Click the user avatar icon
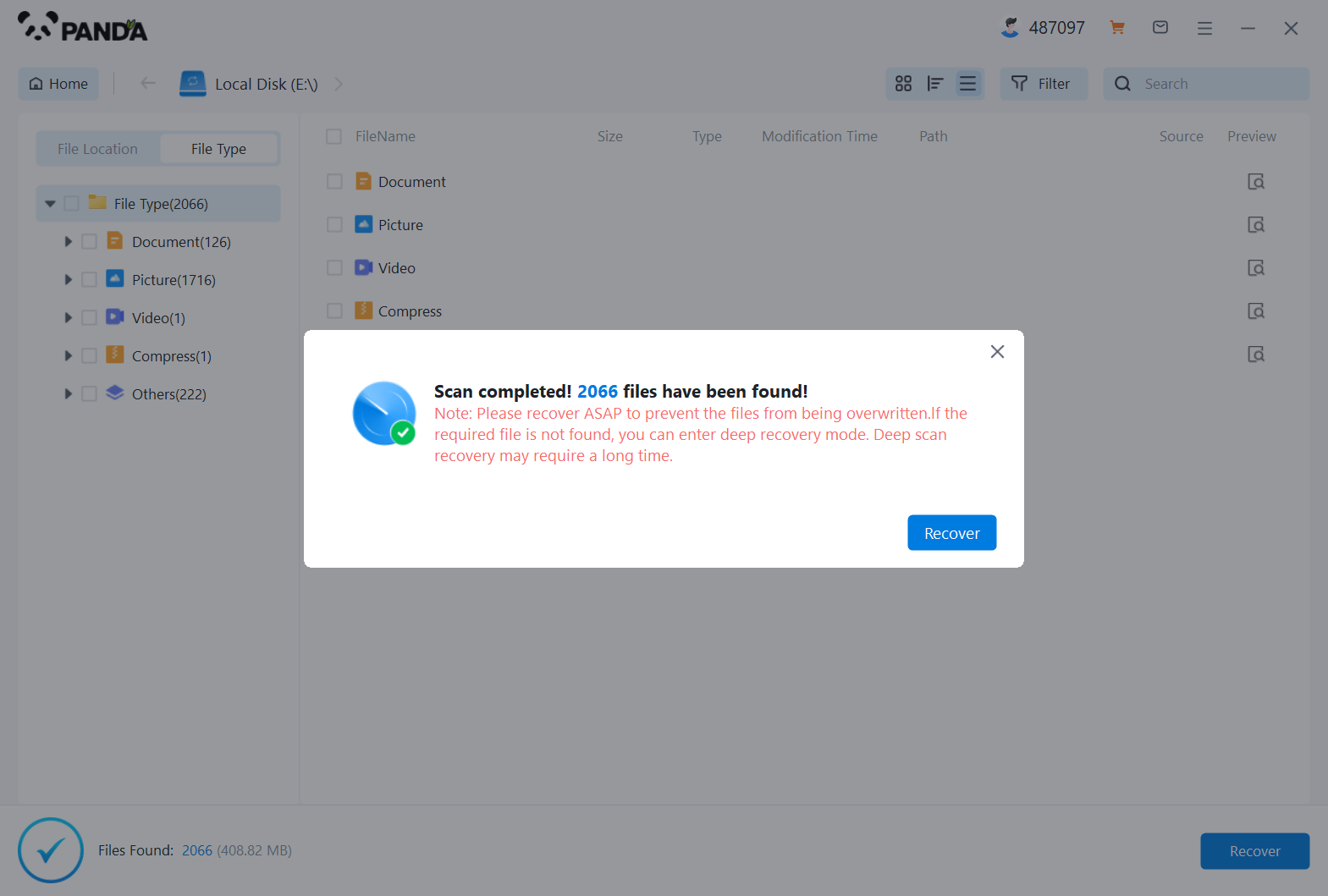This screenshot has width=1328, height=896. pos(1010,28)
